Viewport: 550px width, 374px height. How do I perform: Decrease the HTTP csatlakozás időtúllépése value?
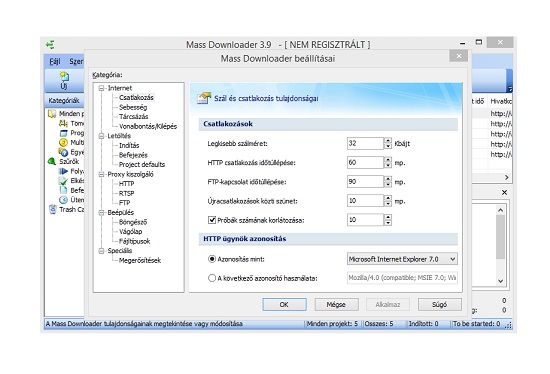click(x=388, y=166)
